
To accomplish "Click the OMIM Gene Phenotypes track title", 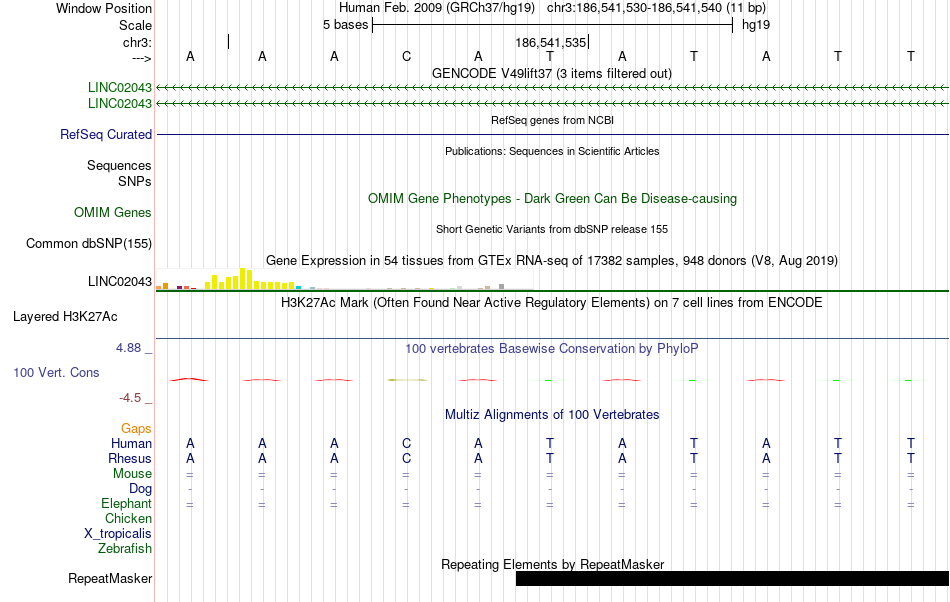I will point(552,198).
